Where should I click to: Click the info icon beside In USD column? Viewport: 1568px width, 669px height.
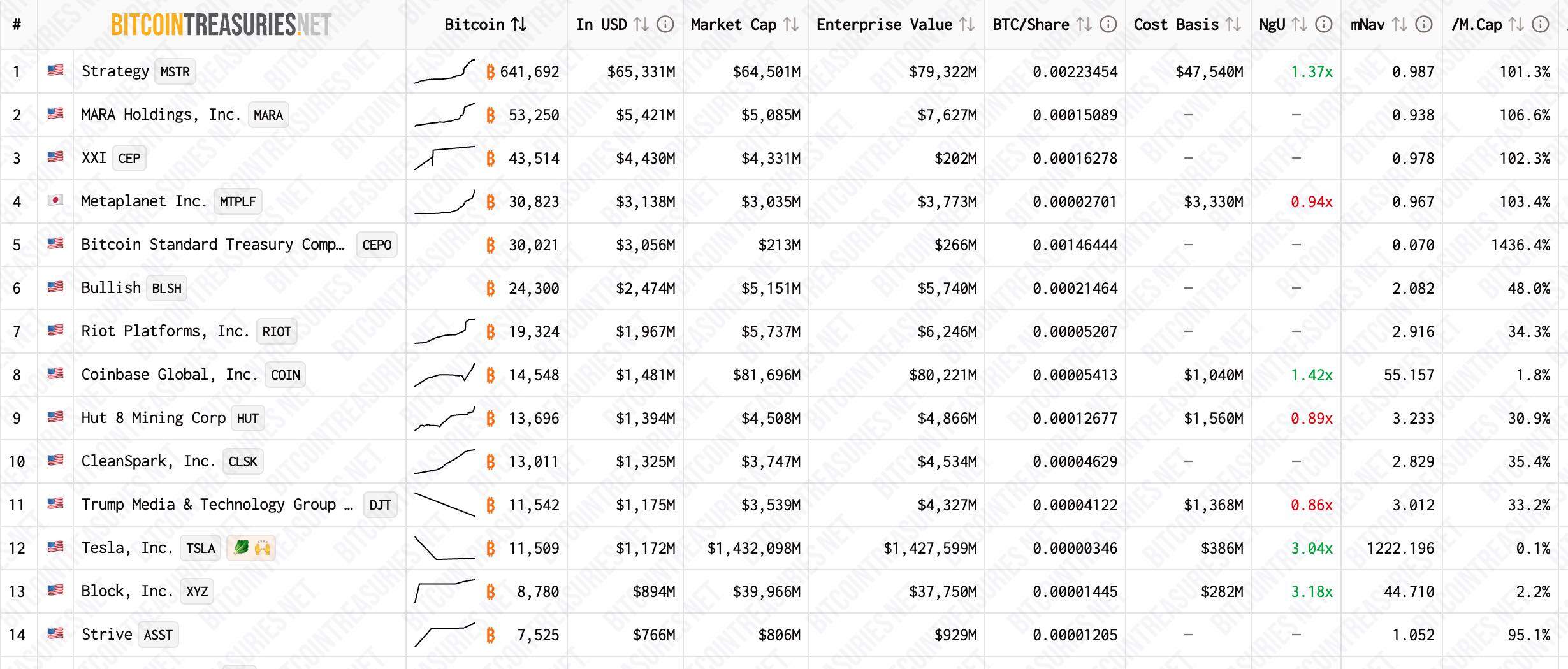[665, 25]
